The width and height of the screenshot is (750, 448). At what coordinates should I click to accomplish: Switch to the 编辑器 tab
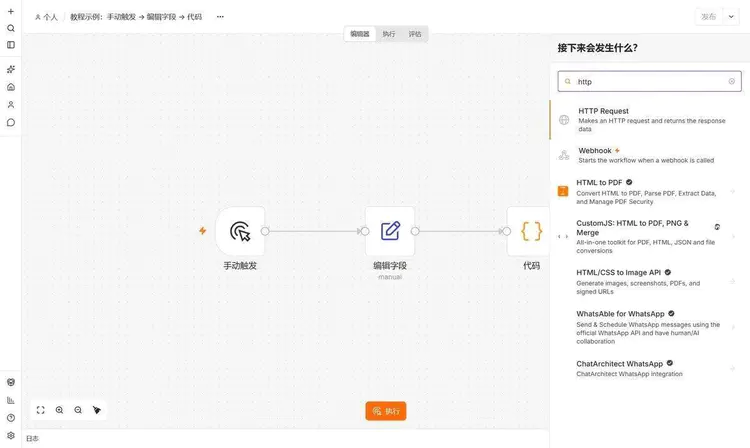pos(360,34)
